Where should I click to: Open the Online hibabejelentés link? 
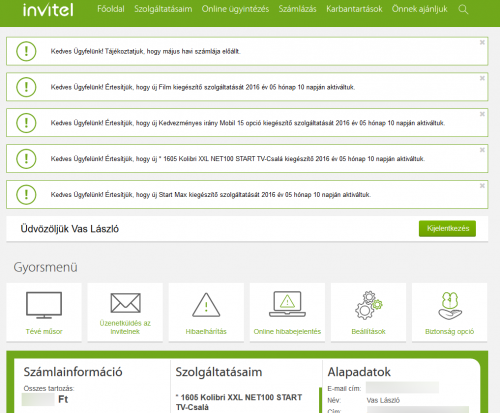pyautogui.click(x=287, y=331)
